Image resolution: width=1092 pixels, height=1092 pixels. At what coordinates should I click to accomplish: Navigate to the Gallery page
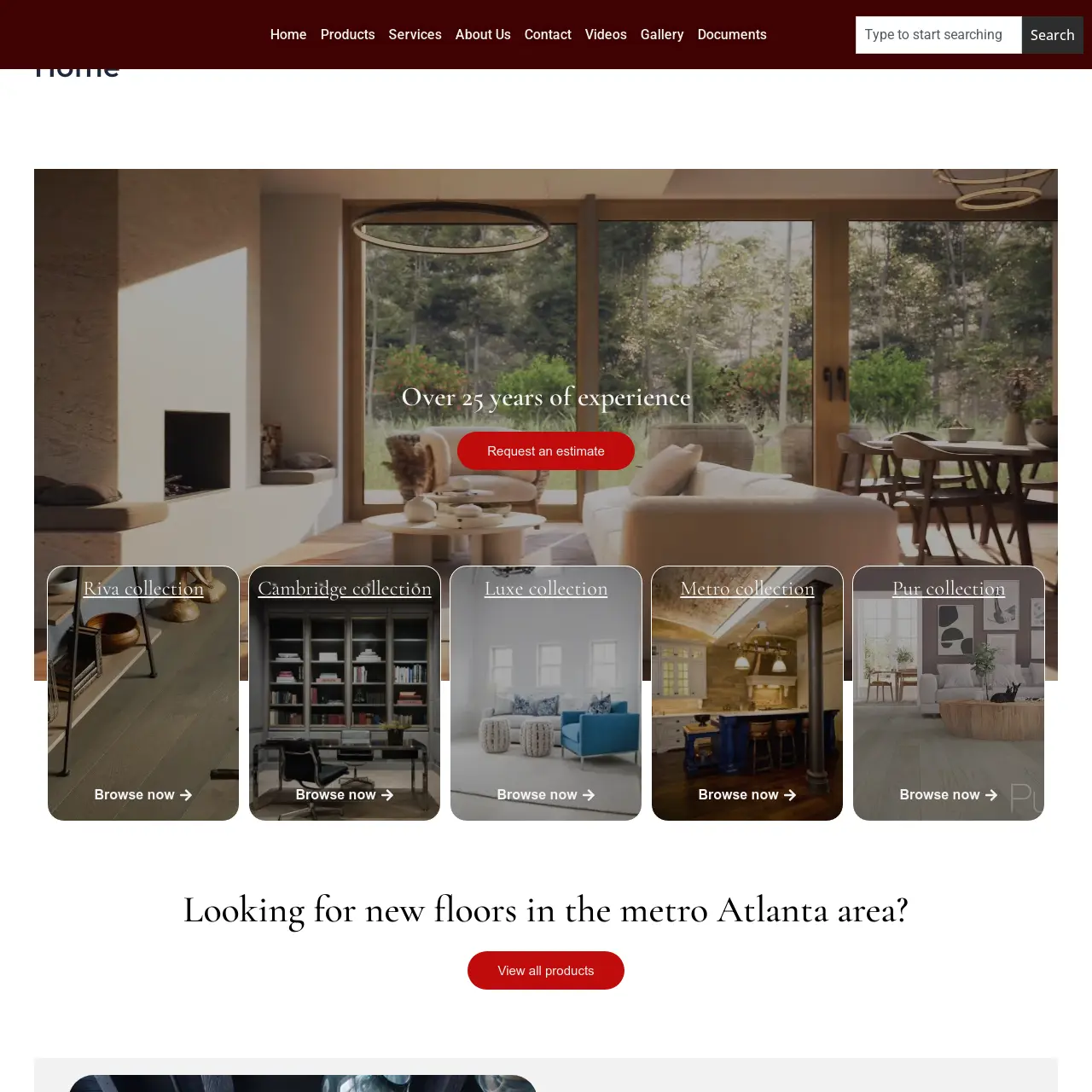[x=662, y=35]
